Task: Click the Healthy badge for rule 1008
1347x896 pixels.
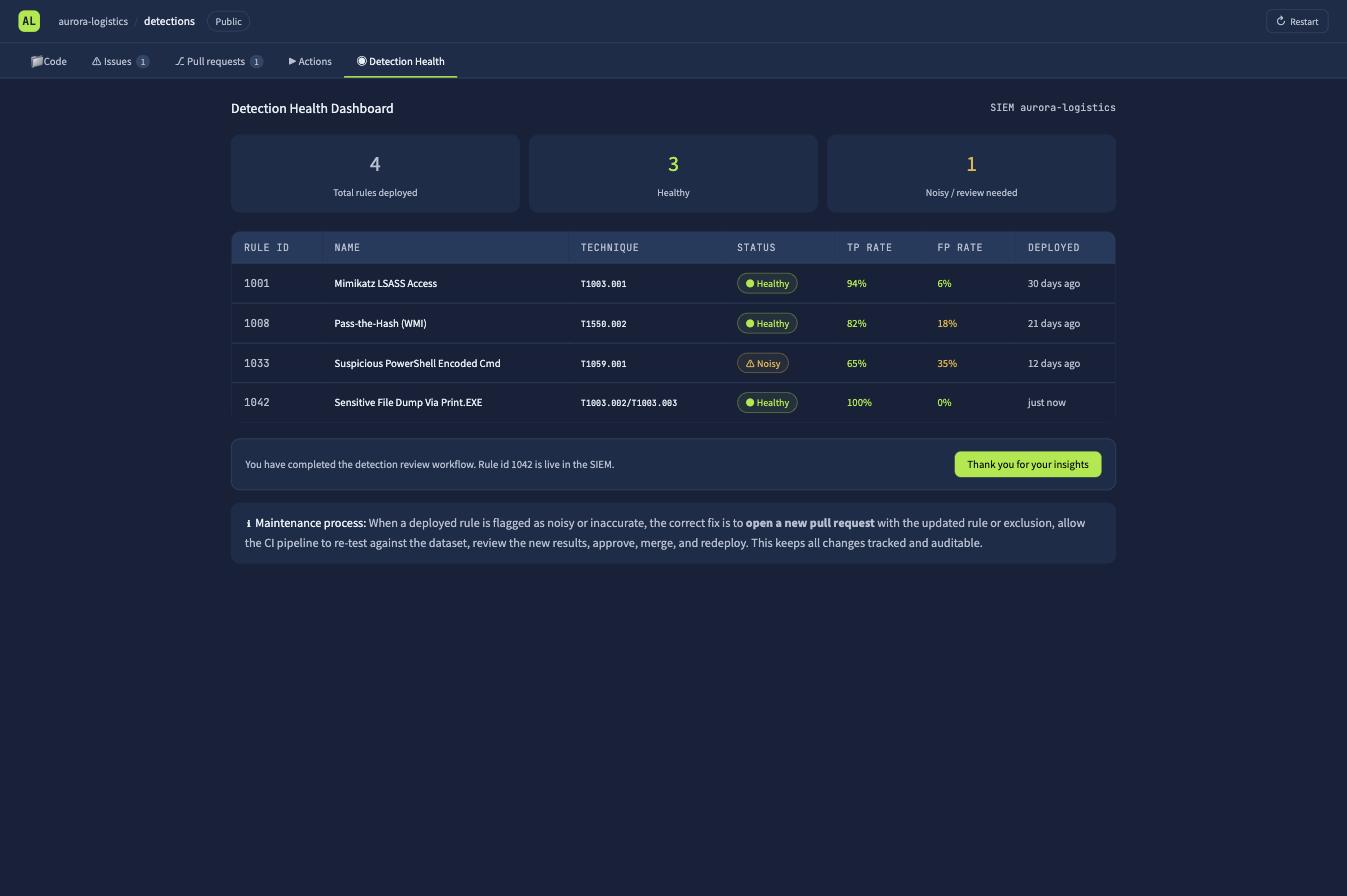Action: coord(767,324)
